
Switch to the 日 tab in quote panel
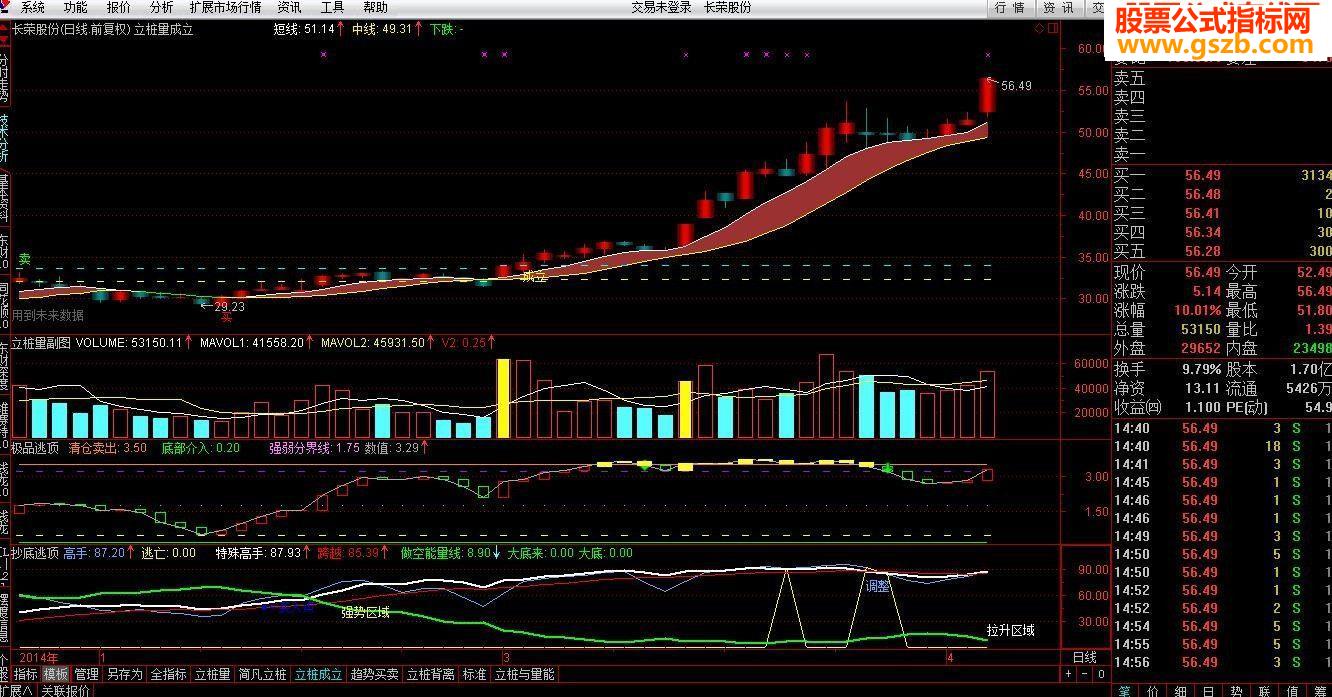pos(1210,690)
